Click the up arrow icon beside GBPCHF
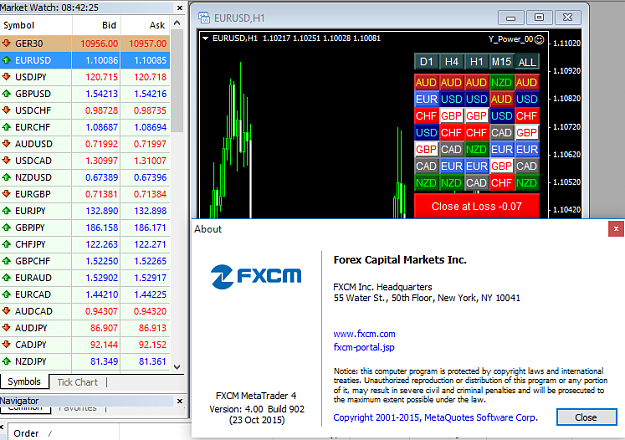Screen dimensions: 625x440 pyautogui.click(x=6, y=261)
